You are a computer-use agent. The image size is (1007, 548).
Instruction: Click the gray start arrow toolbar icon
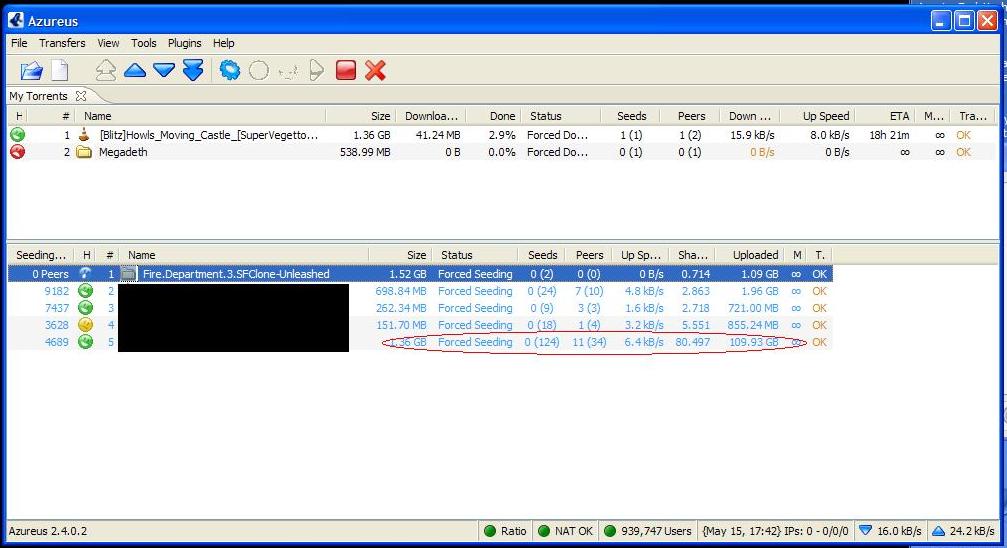pos(316,70)
